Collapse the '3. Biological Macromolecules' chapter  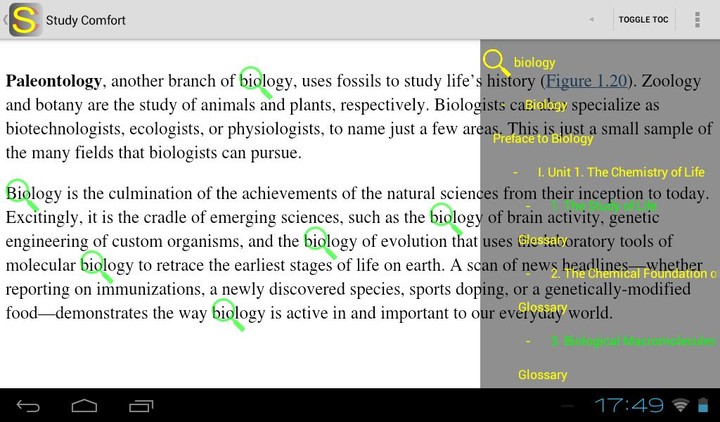coord(529,341)
